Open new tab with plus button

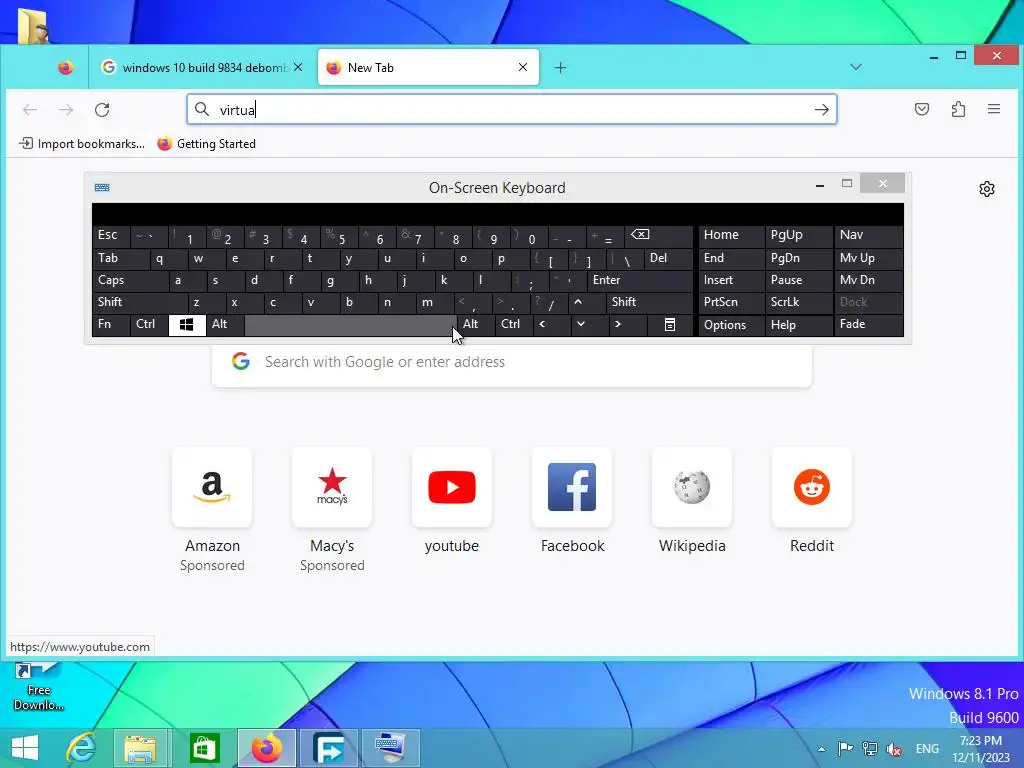(560, 67)
